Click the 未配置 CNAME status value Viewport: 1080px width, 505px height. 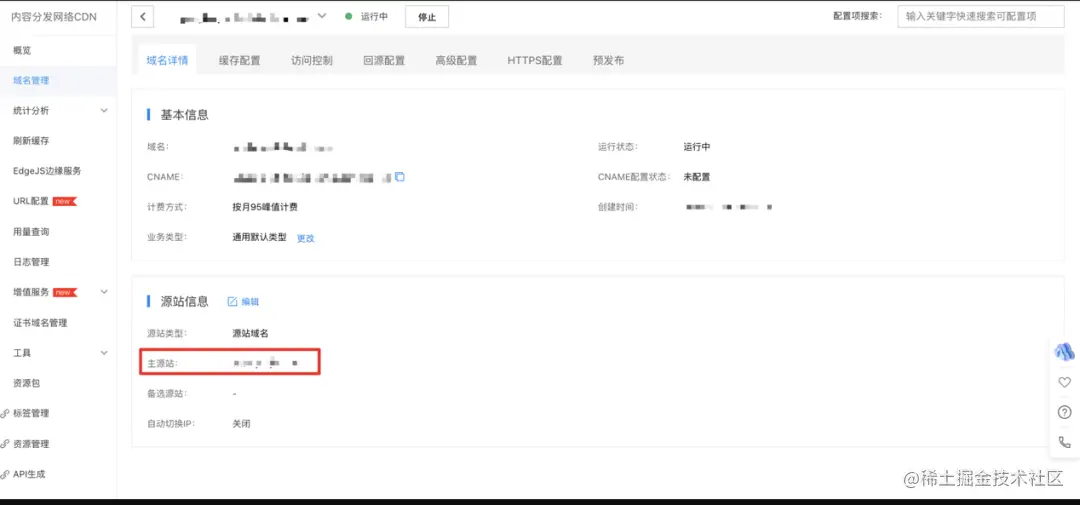point(696,177)
